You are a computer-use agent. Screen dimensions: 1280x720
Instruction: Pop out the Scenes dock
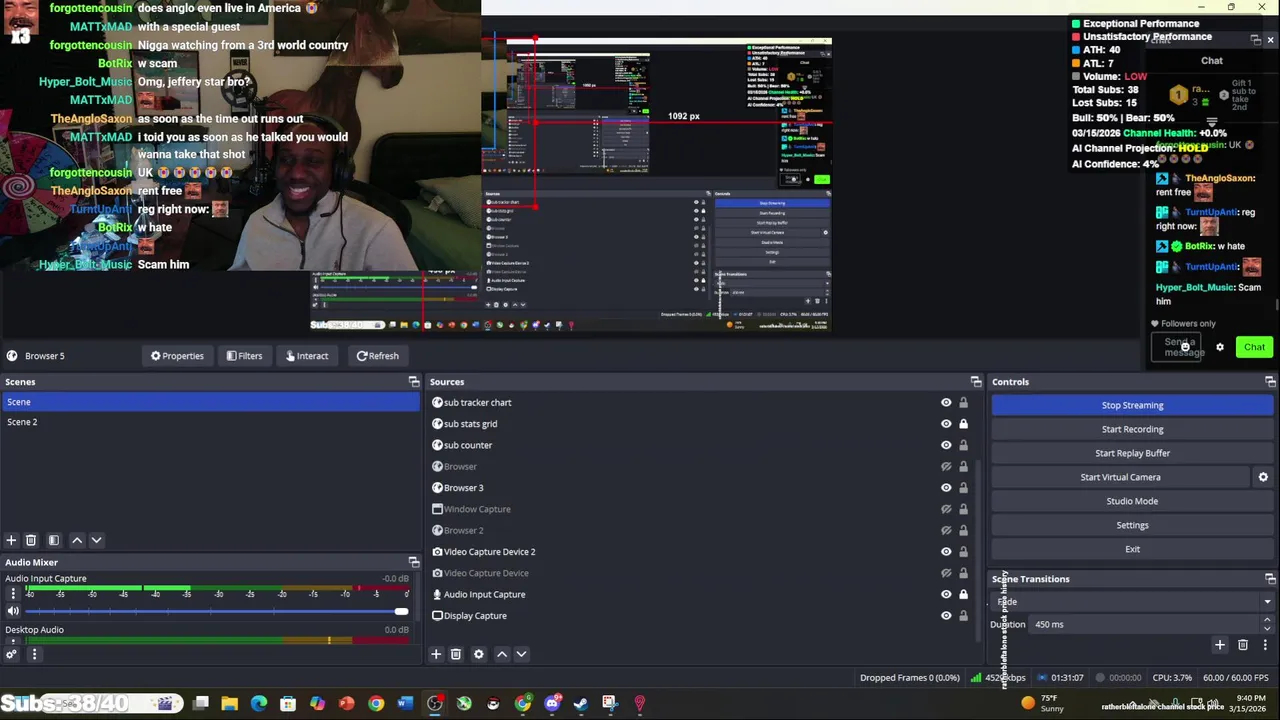tap(414, 382)
